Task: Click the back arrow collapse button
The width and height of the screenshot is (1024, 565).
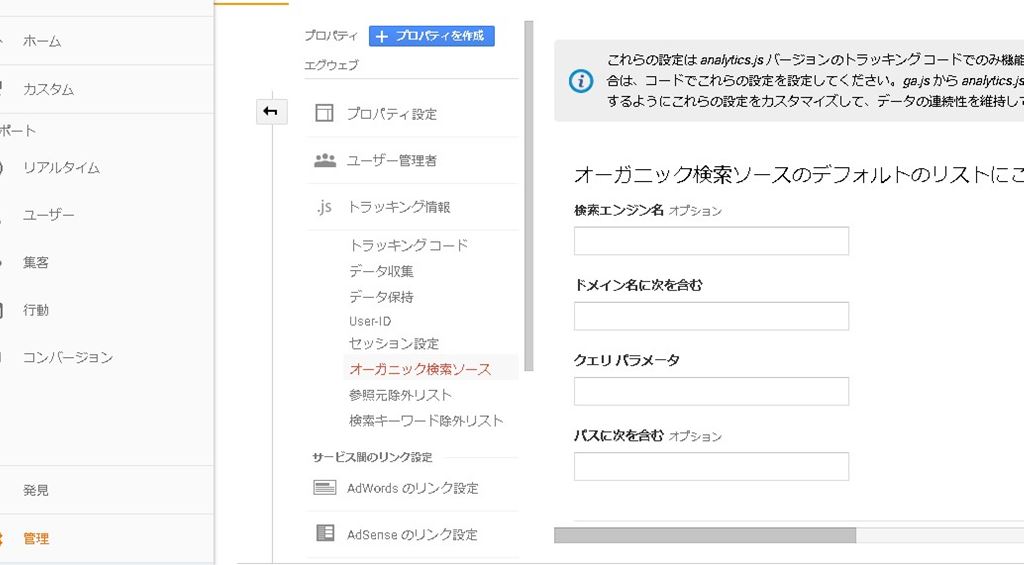Action: (x=270, y=111)
